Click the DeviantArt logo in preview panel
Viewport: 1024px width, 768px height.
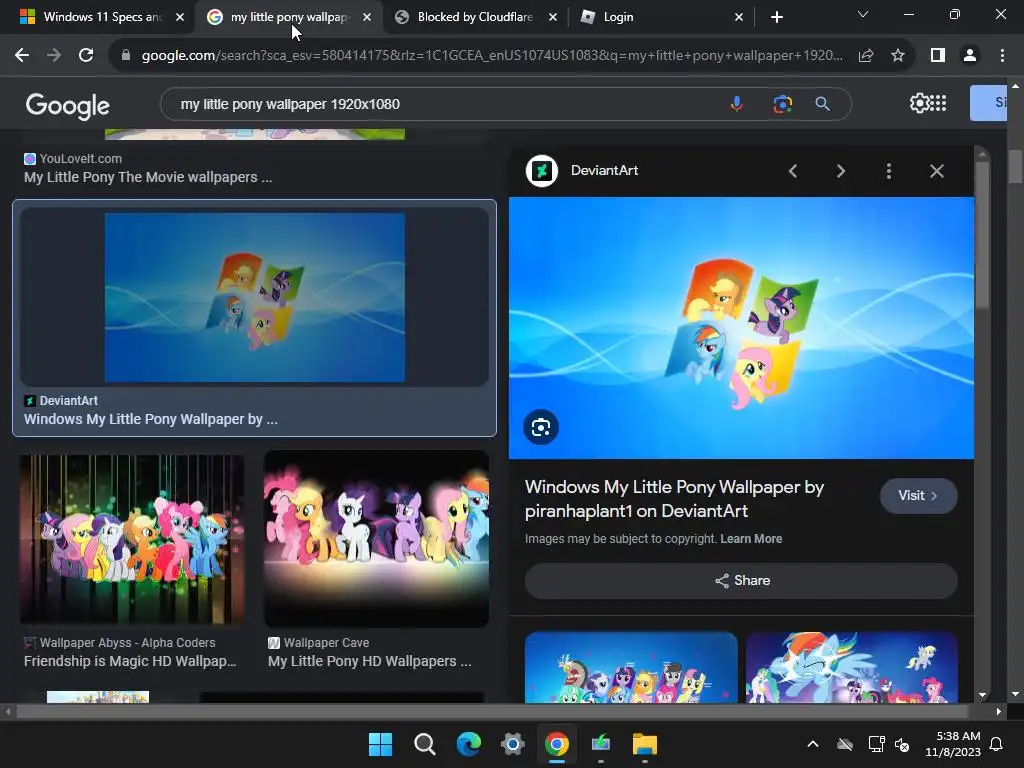pyautogui.click(x=542, y=171)
